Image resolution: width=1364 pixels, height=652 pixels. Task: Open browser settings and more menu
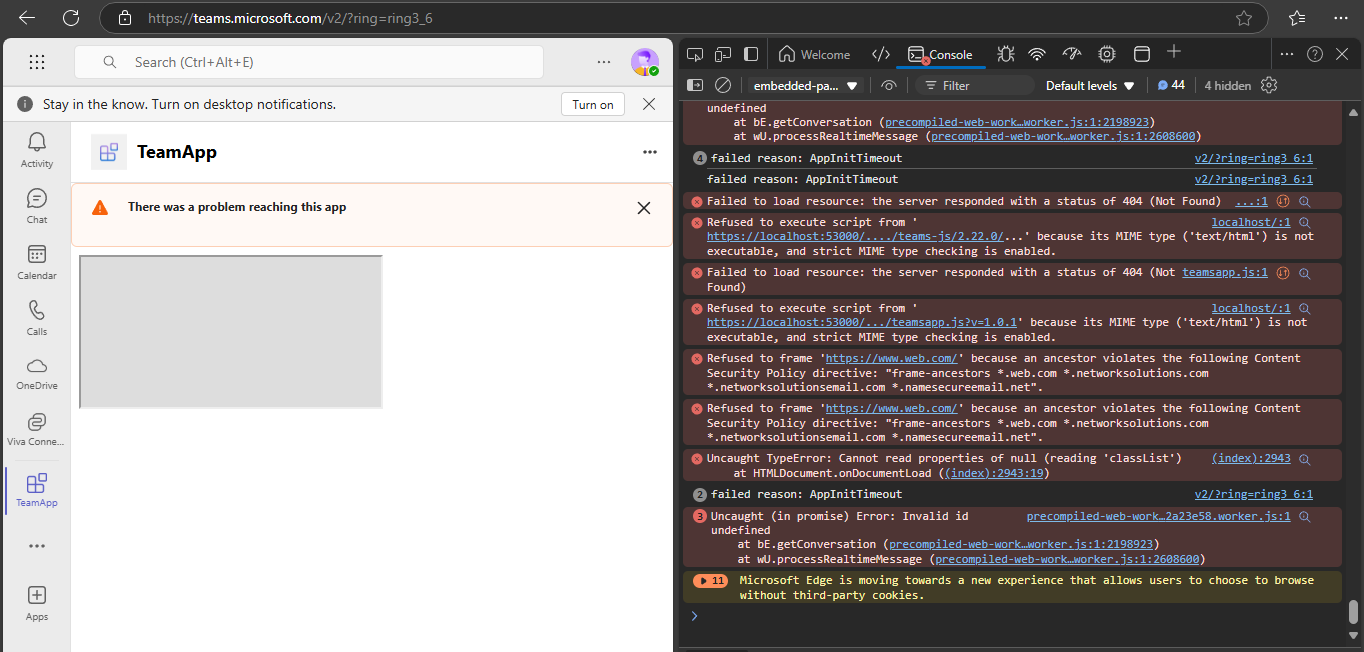pos(1339,18)
